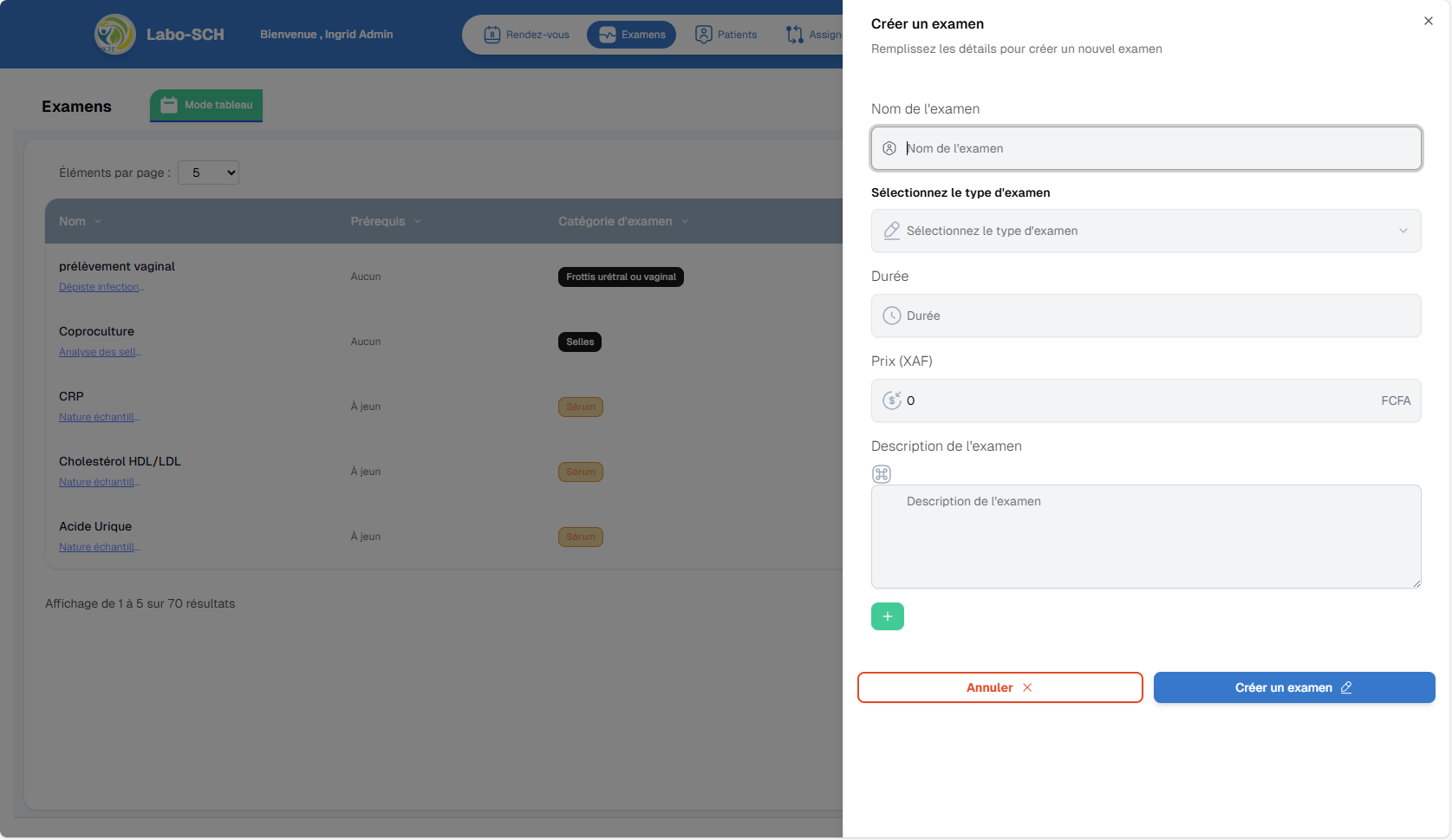Click the dollar icon in Prix field
This screenshot has width=1452, height=840.
coord(891,400)
